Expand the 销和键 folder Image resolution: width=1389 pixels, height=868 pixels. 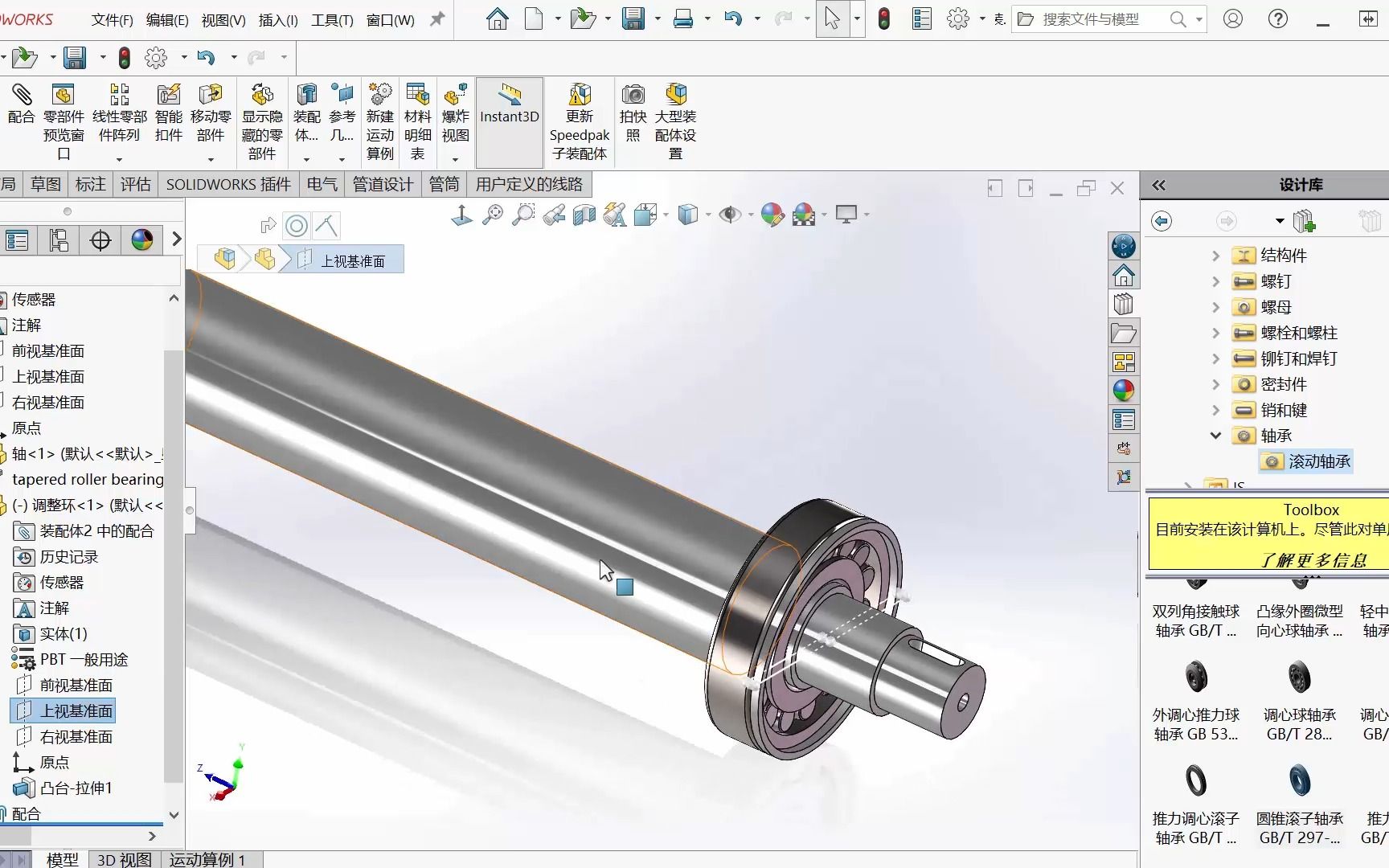point(1216,411)
